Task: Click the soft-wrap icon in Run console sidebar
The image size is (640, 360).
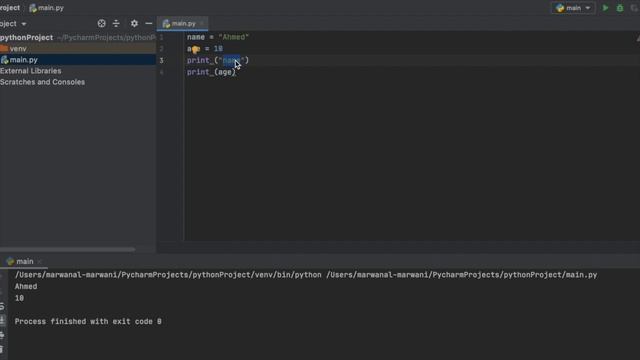Action: pos(2,306)
